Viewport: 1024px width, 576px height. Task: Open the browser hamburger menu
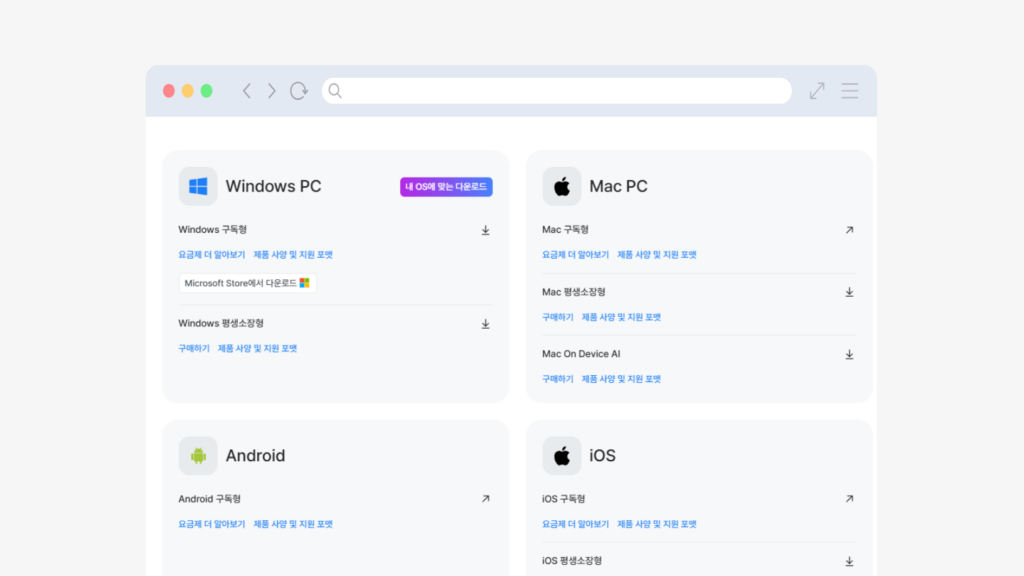click(x=850, y=91)
